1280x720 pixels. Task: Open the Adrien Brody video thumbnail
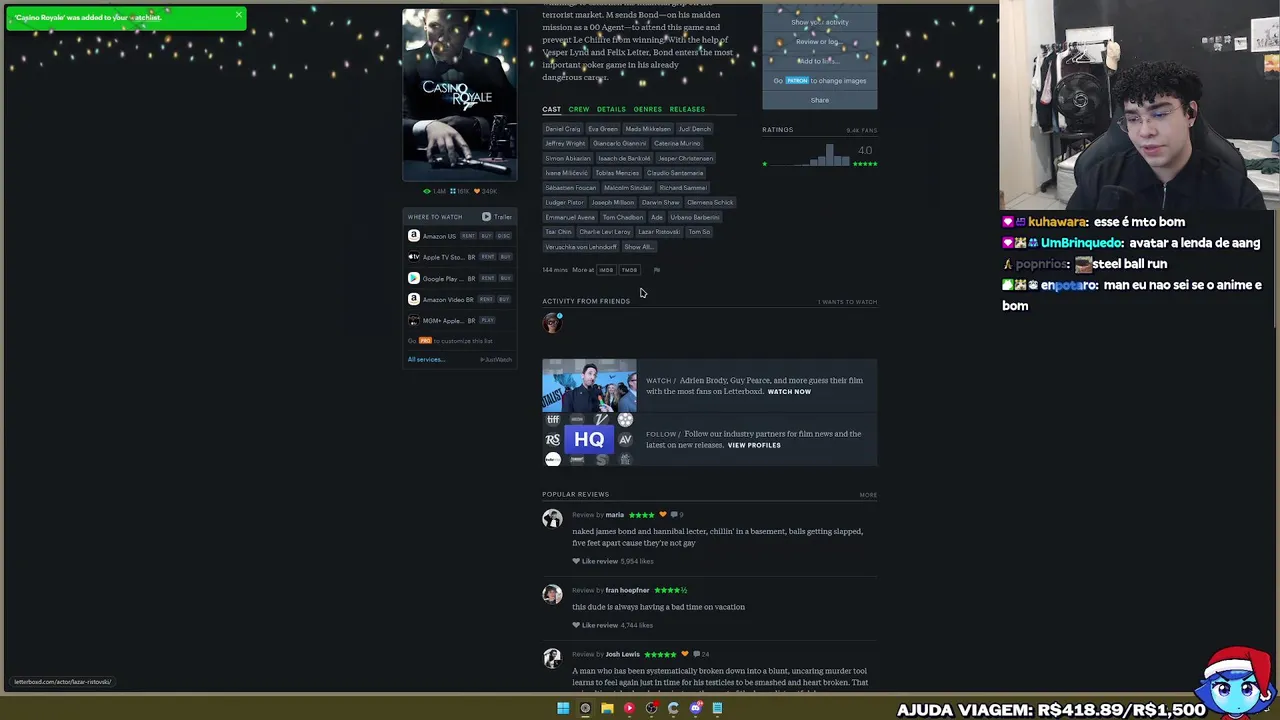[x=589, y=385]
